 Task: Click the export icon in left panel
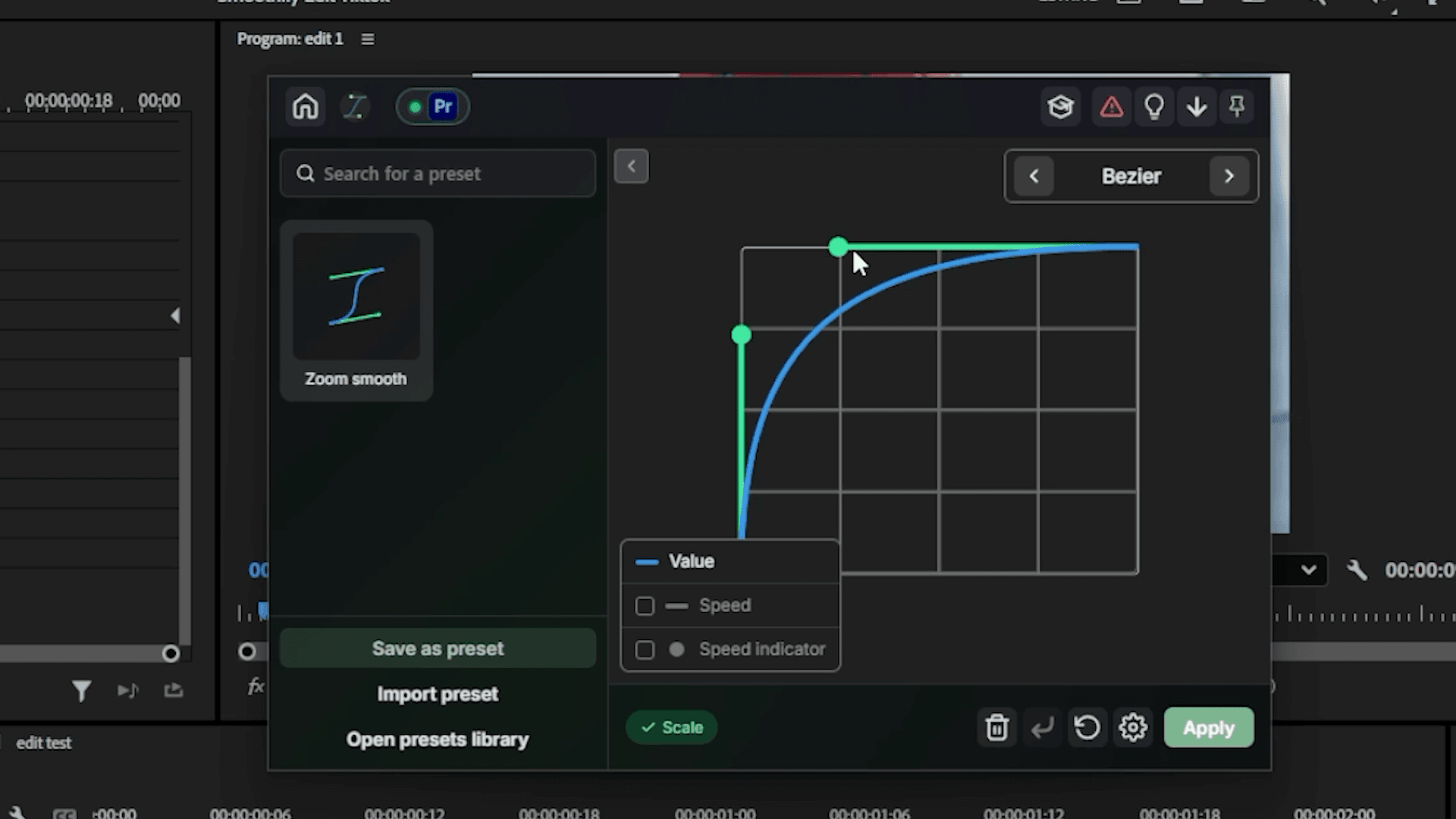(x=174, y=690)
